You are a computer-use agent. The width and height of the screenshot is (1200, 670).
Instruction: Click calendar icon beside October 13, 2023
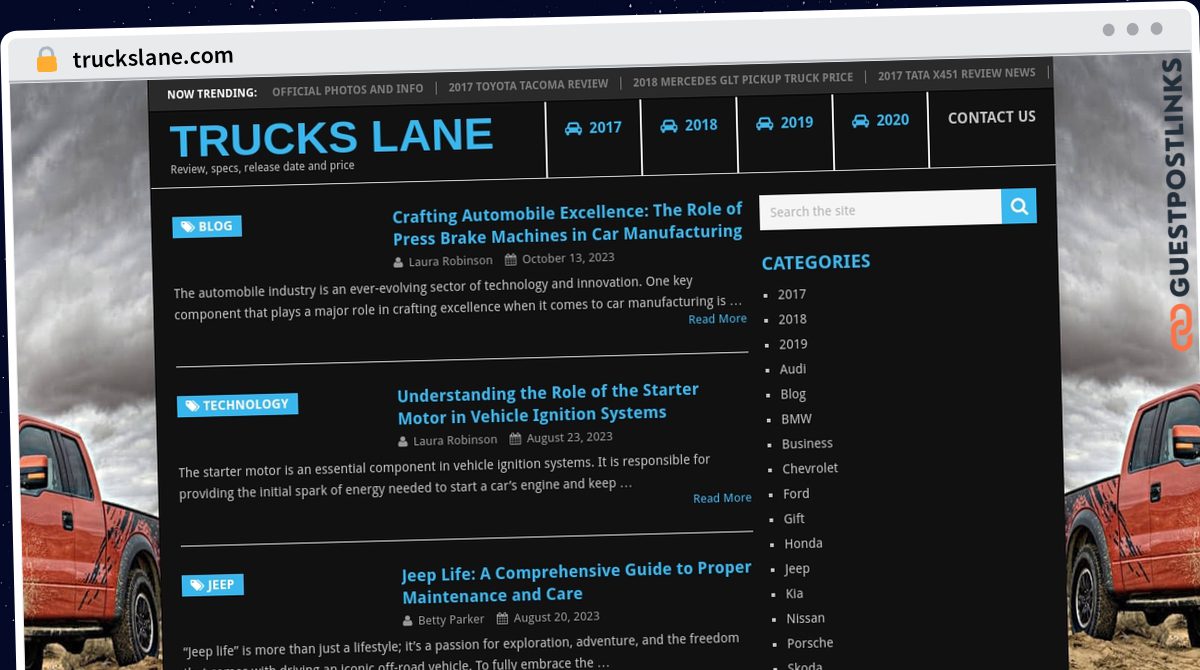[x=511, y=259]
